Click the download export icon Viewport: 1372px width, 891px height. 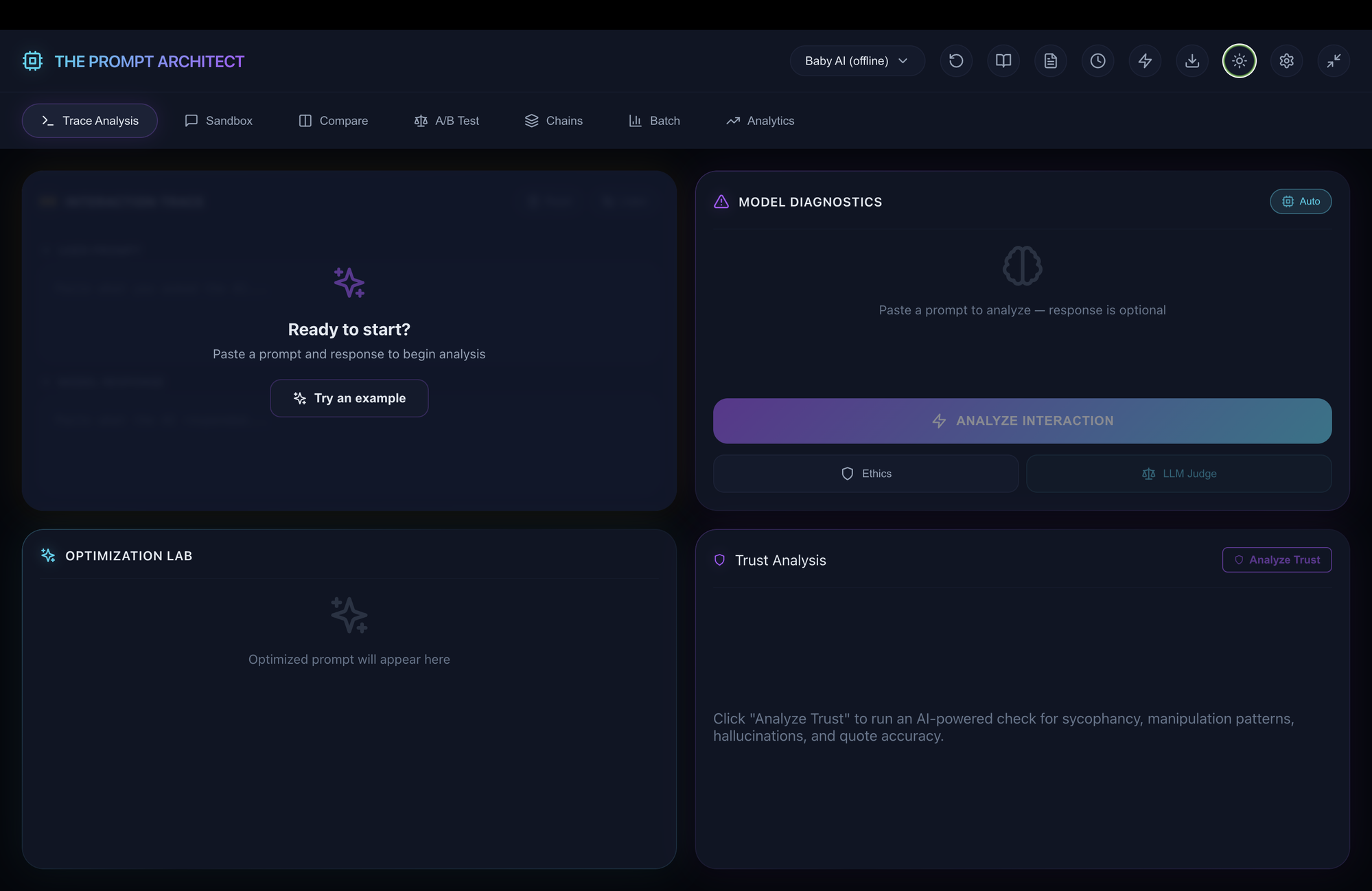[x=1192, y=61]
